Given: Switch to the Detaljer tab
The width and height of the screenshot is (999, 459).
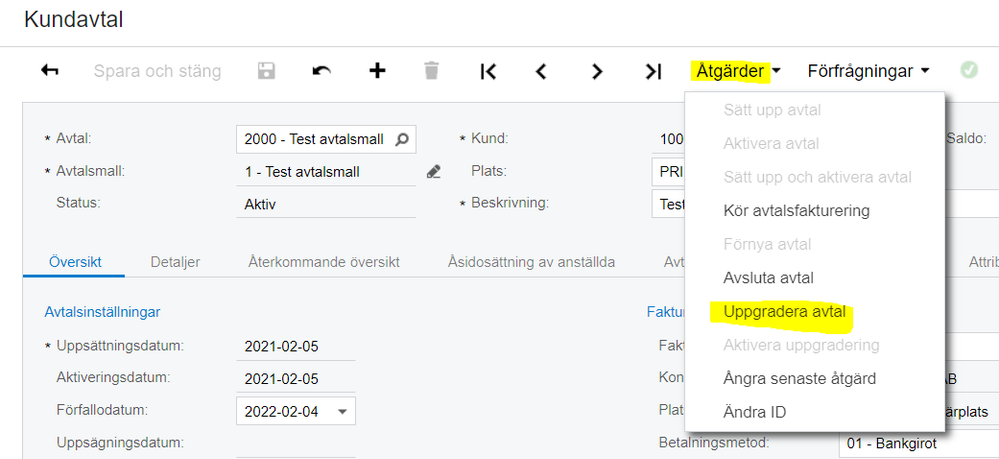Looking at the screenshot, I should (175, 262).
